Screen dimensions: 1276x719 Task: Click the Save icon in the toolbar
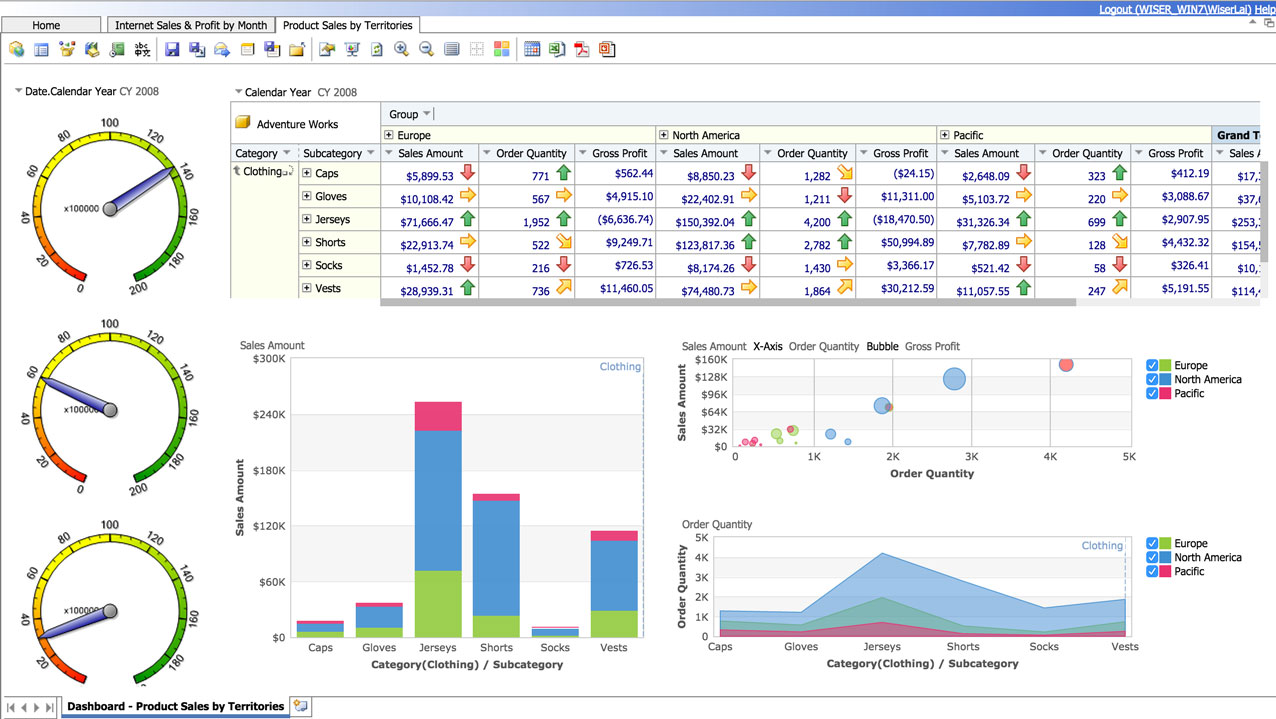click(171, 47)
